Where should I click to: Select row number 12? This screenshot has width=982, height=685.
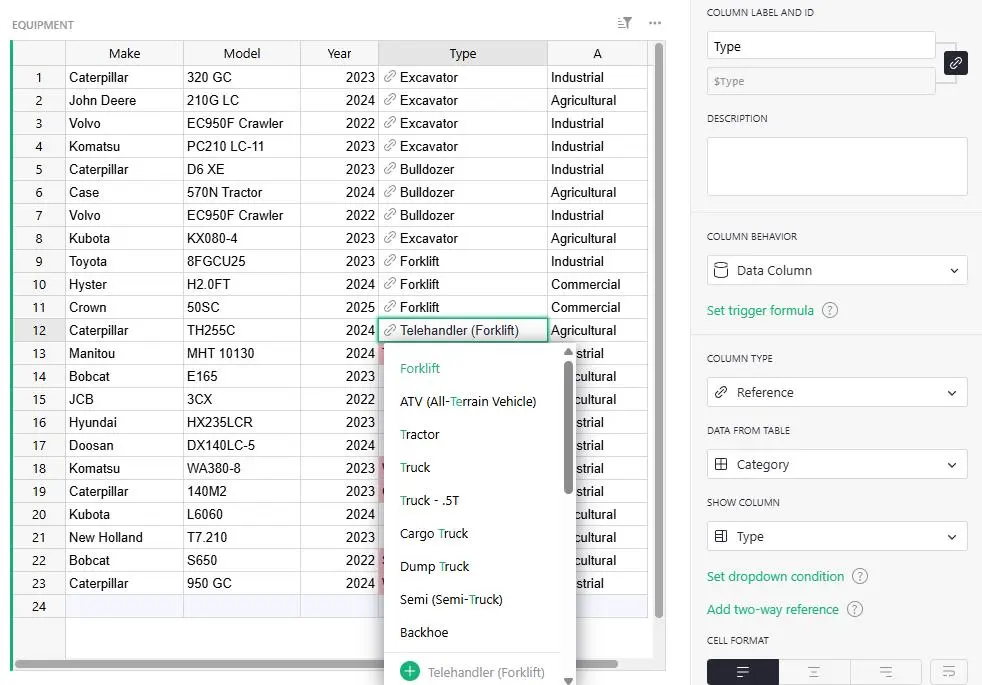39,330
